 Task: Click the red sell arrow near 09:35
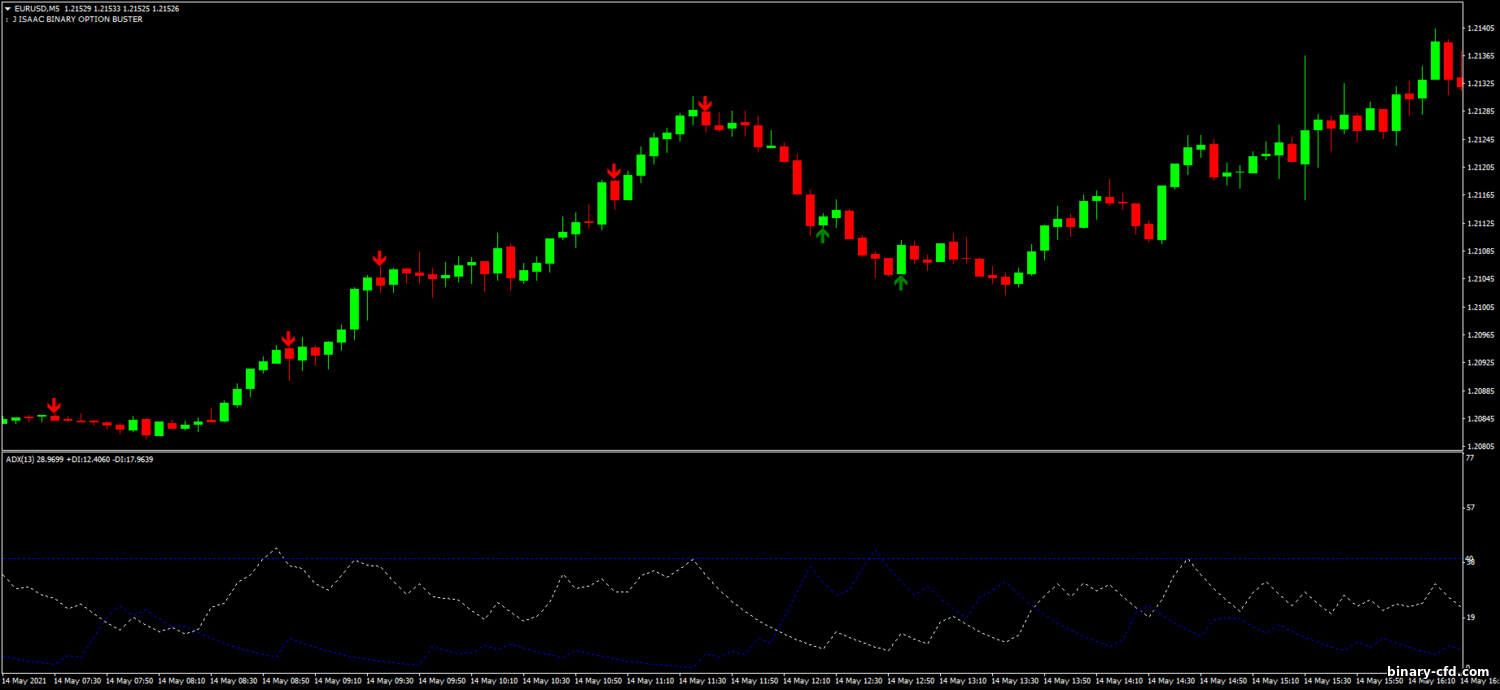point(379,260)
